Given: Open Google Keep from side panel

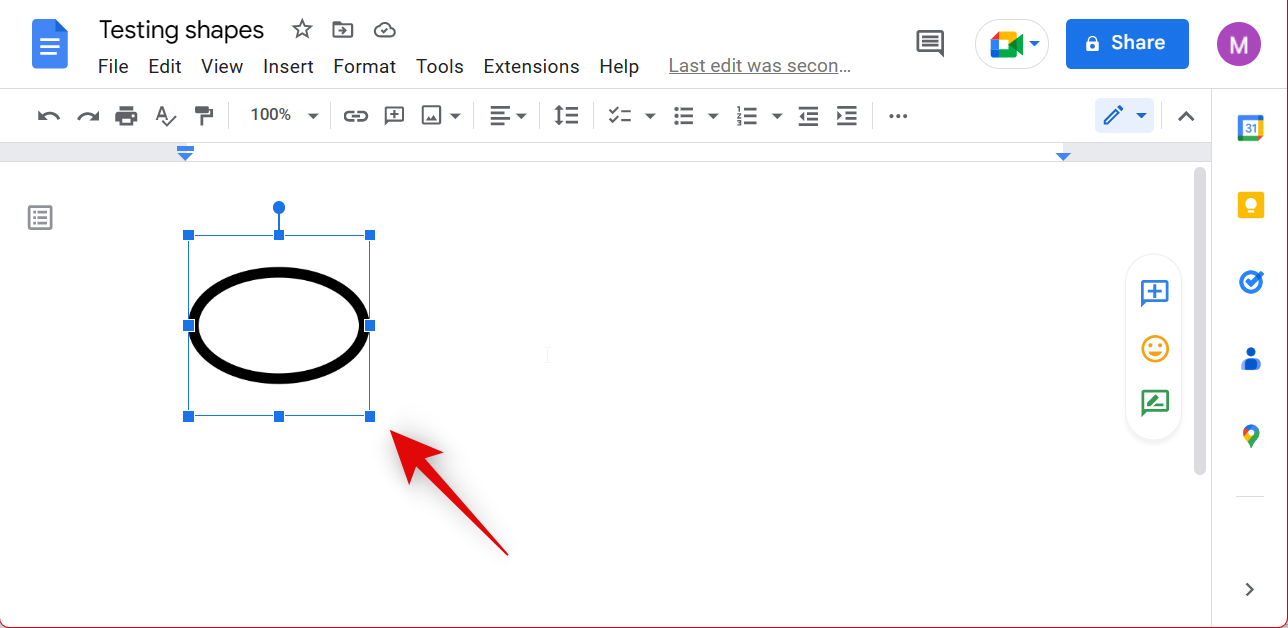Looking at the screenshot, I should click(1250, 205).
